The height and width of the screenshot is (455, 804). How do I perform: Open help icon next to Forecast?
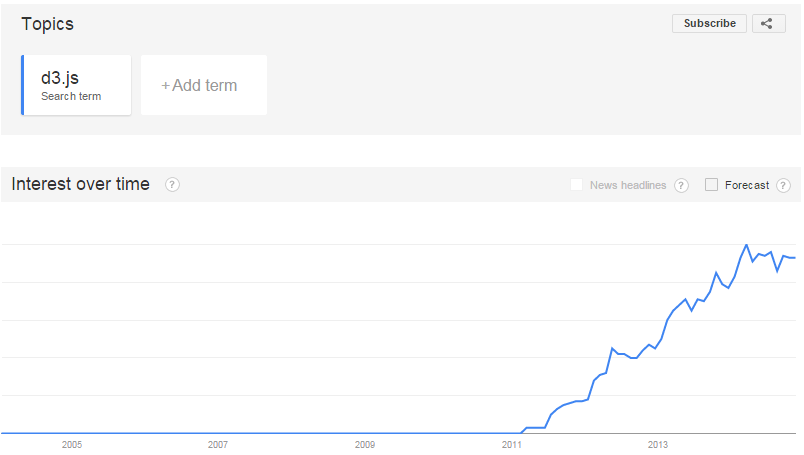(x=783, y=185)
